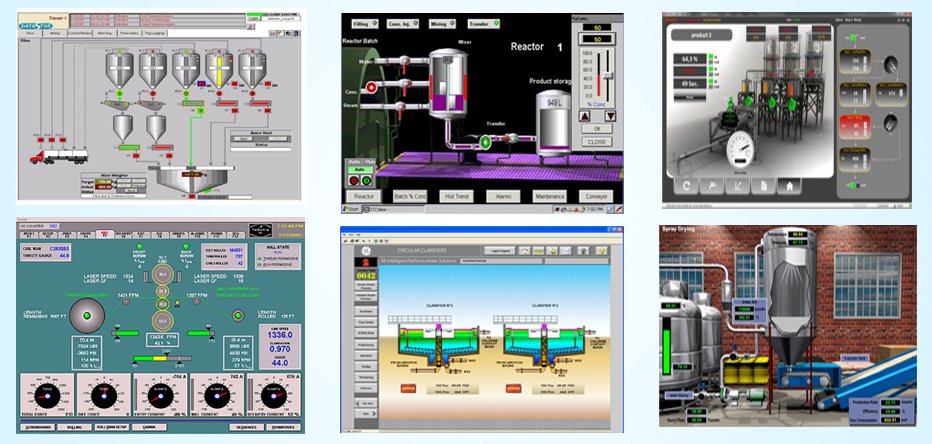Click the line speed value 1336.0
This screenshot has height=444, width=932.
tap(280, 335)
